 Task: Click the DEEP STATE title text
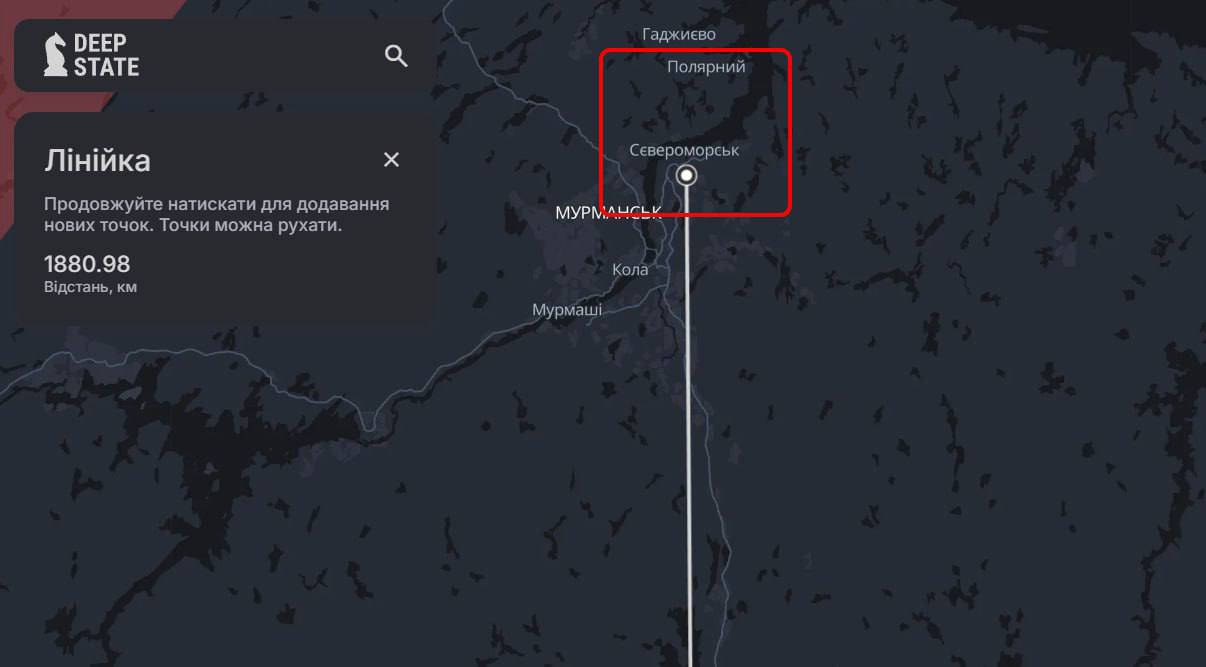tap(106, 55)
